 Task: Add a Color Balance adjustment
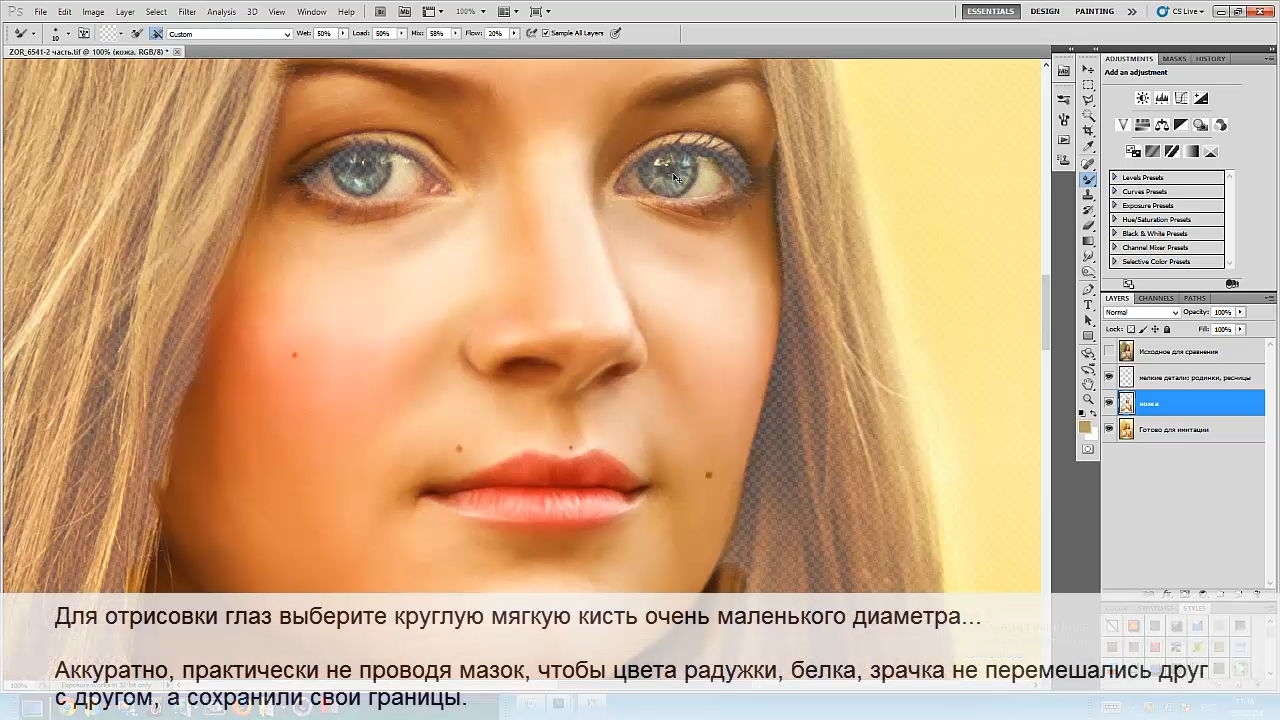point(1162,125)
